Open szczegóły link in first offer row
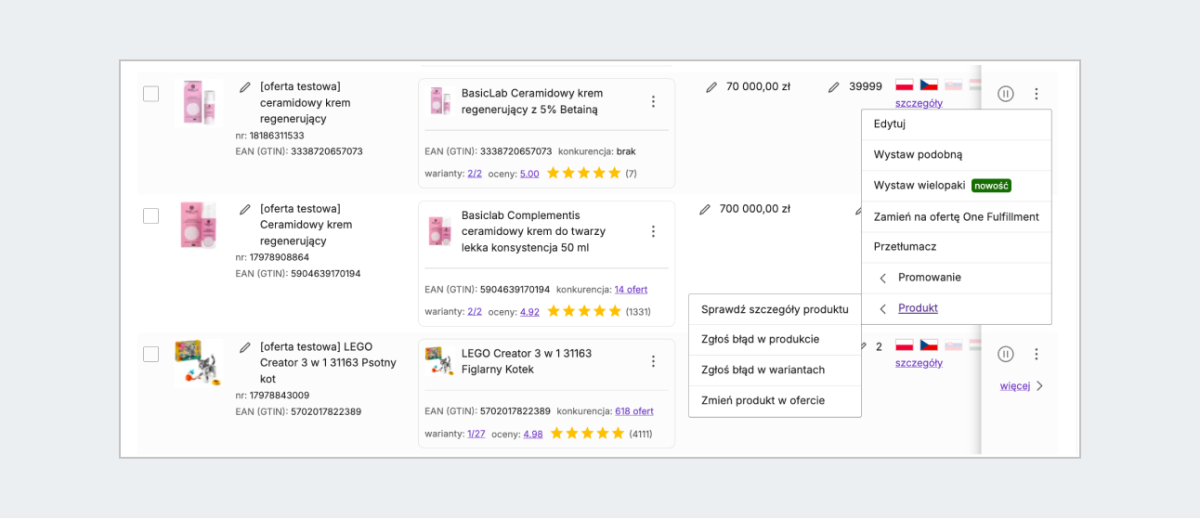 coord(919,103)
